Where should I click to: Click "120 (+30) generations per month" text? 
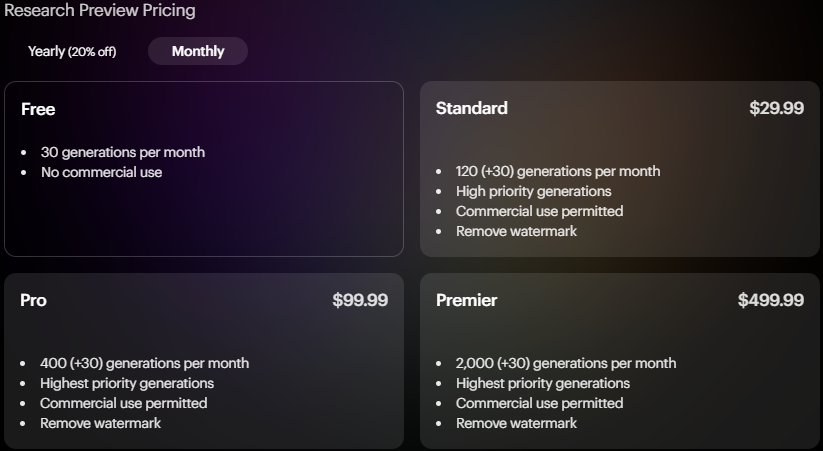point(557,171)
